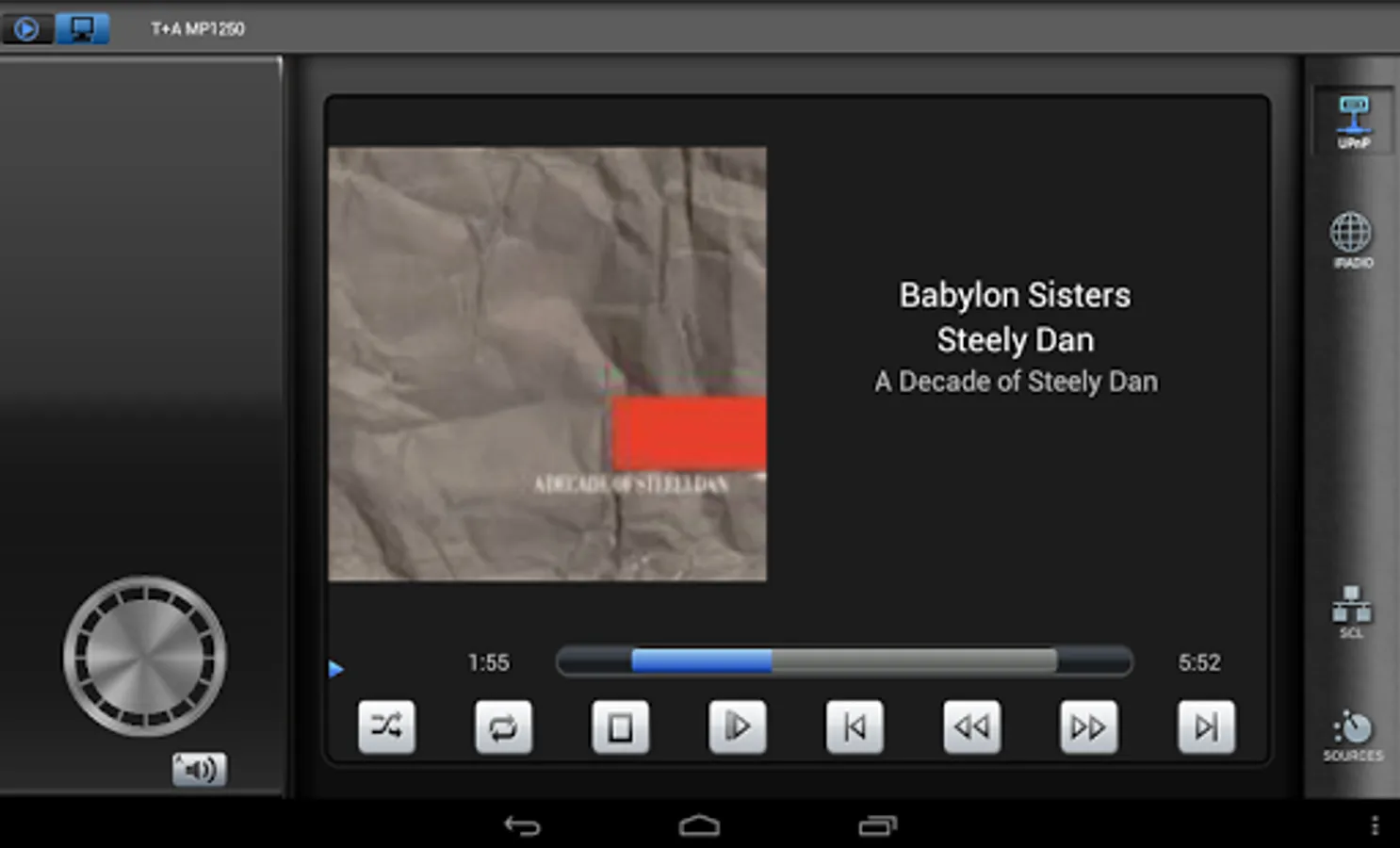Click the Steely Dan album cover art
The height and width of the screenshot is (848, 1400).
[x=547, y=364]
